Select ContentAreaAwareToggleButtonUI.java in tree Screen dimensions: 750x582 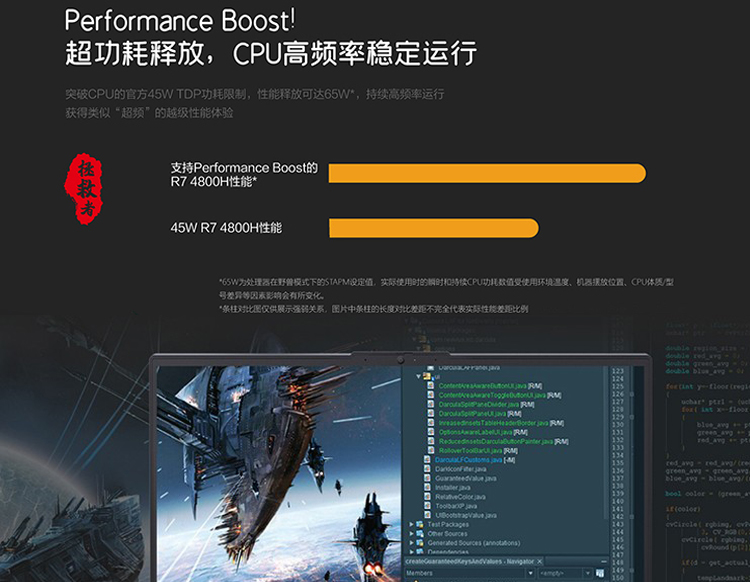(492, 395)
